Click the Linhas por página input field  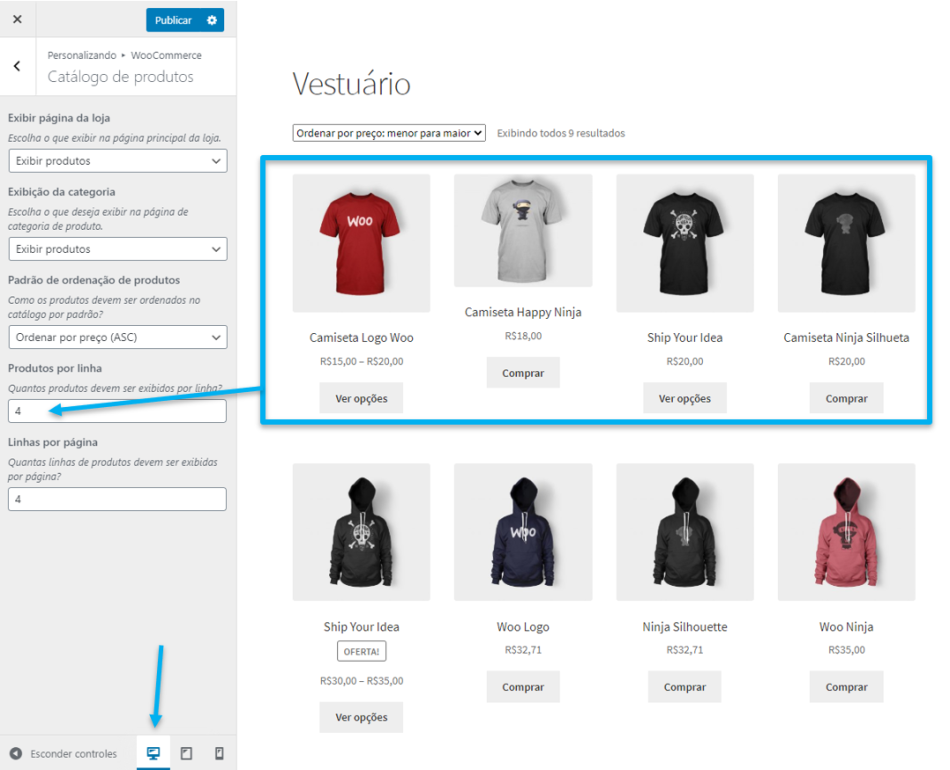(118, 499)
